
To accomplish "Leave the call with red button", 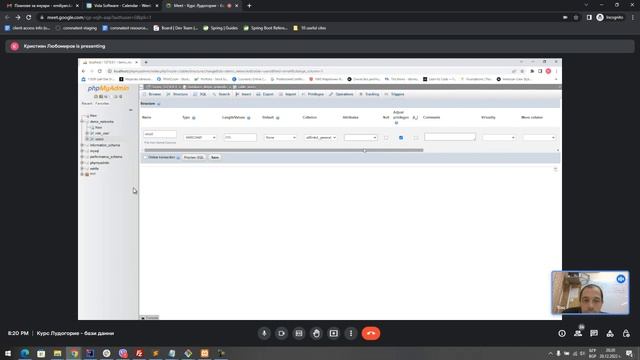I will coord(371,333).
